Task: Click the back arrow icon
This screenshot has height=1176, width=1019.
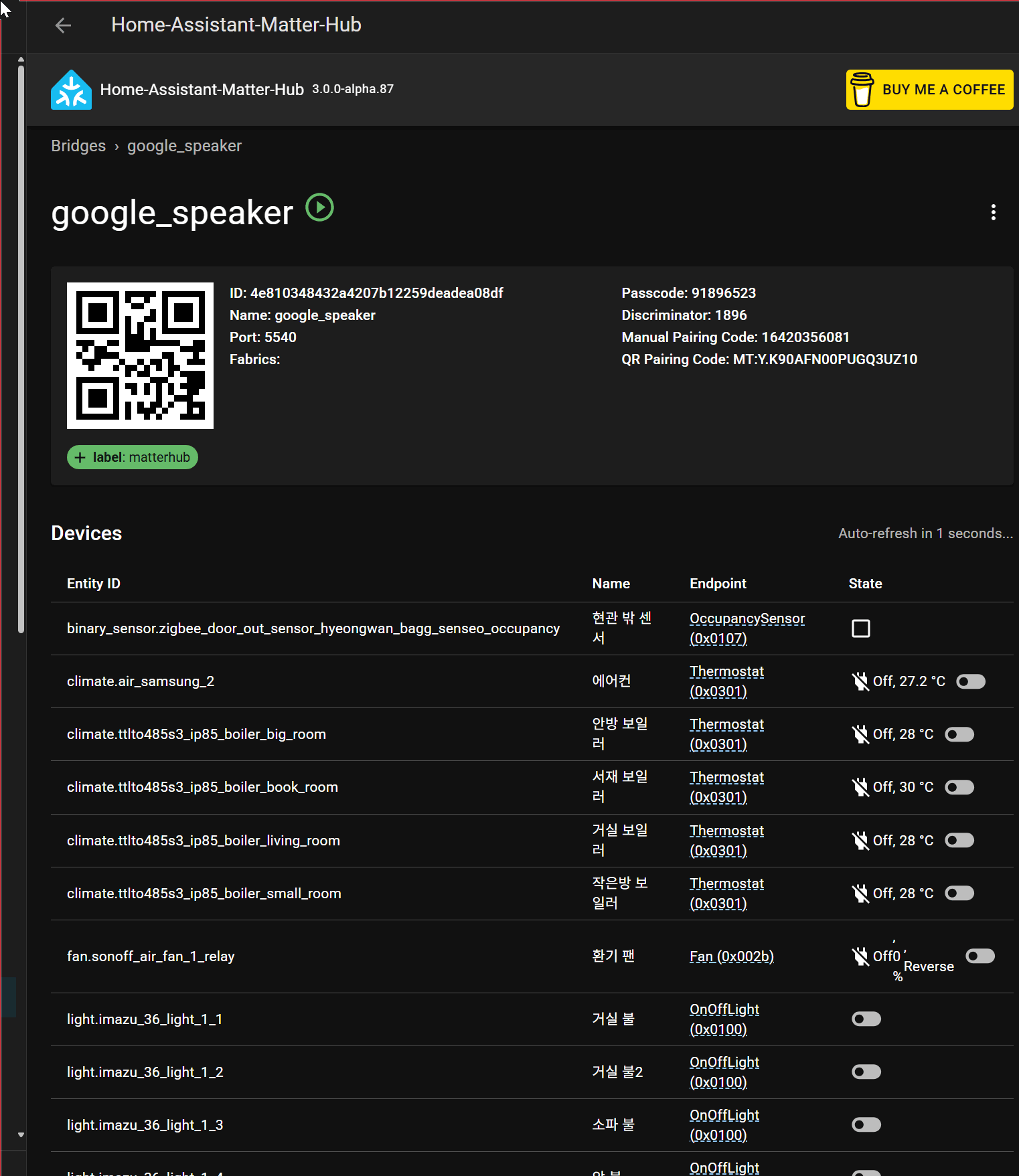Action: click(63, 25)
